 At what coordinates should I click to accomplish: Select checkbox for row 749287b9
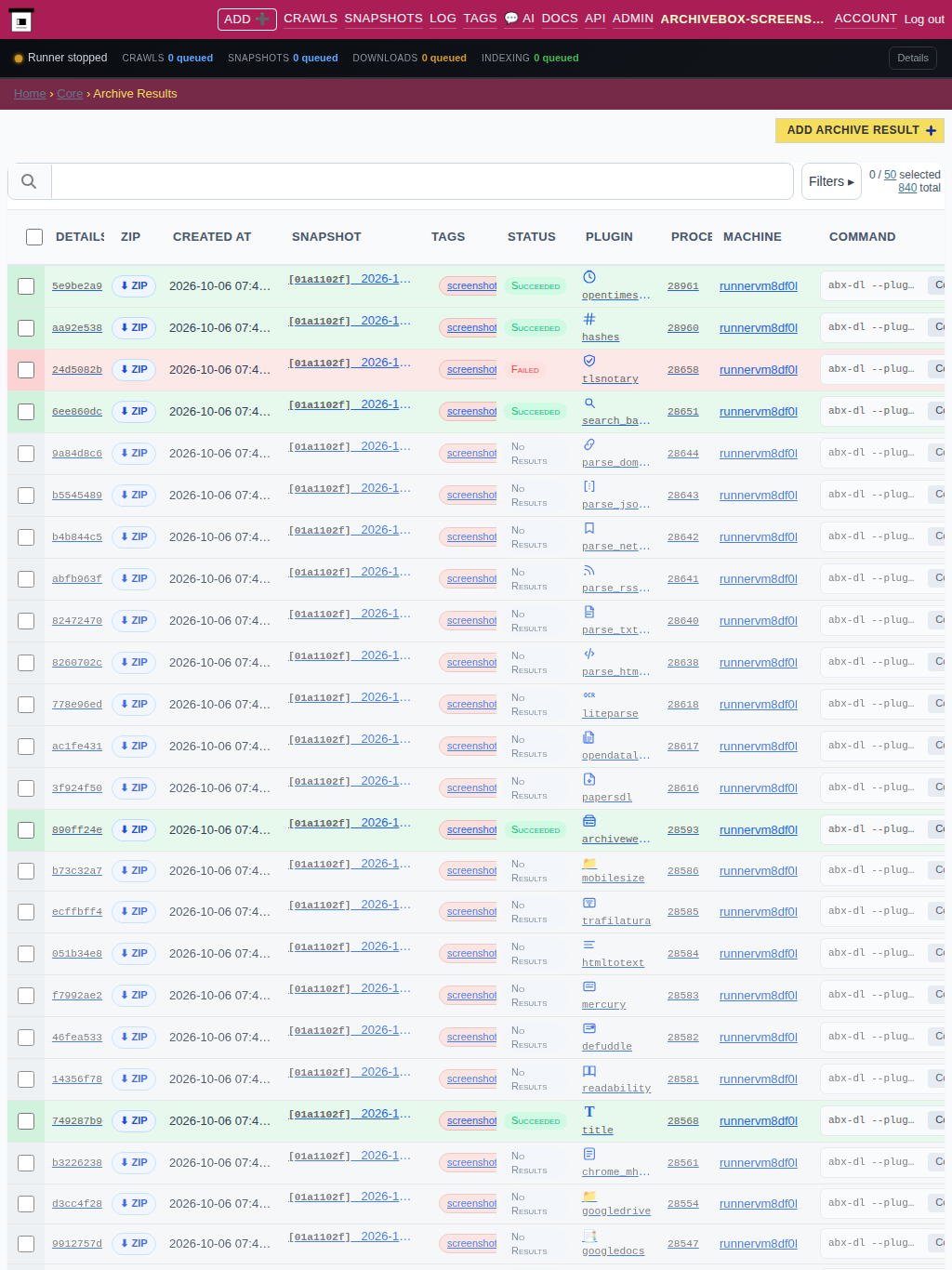[x=26, y=1121]
